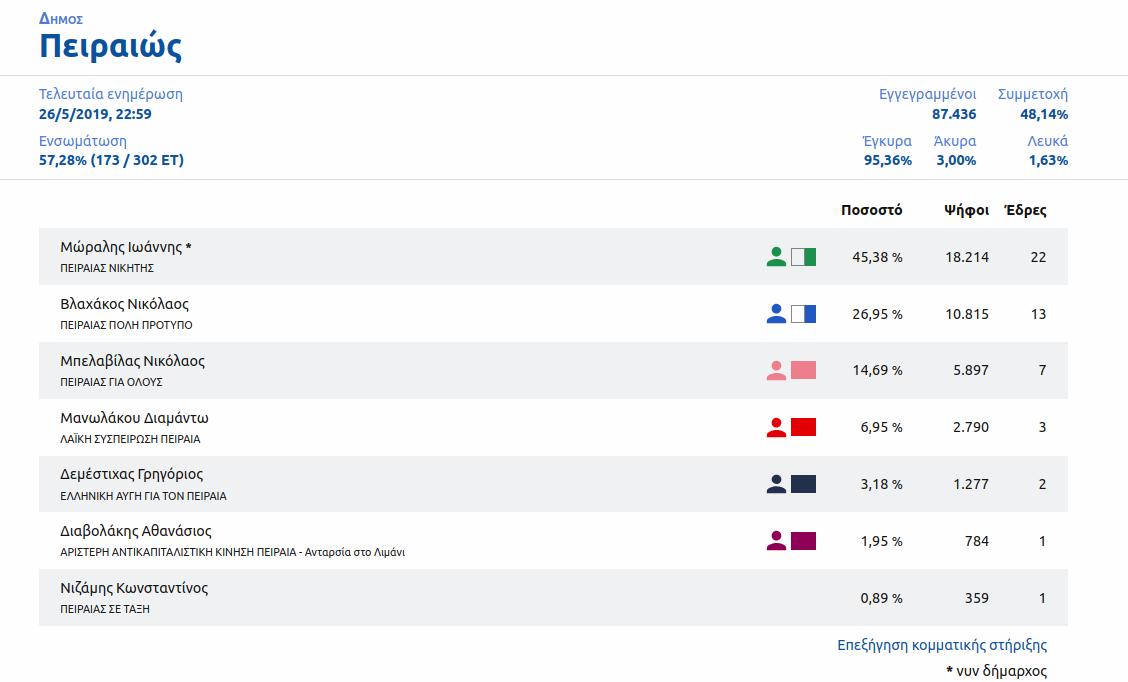Click the Έγκυρα value 95,36%
The image size is (1128, 682).
(x=888, y=160)
